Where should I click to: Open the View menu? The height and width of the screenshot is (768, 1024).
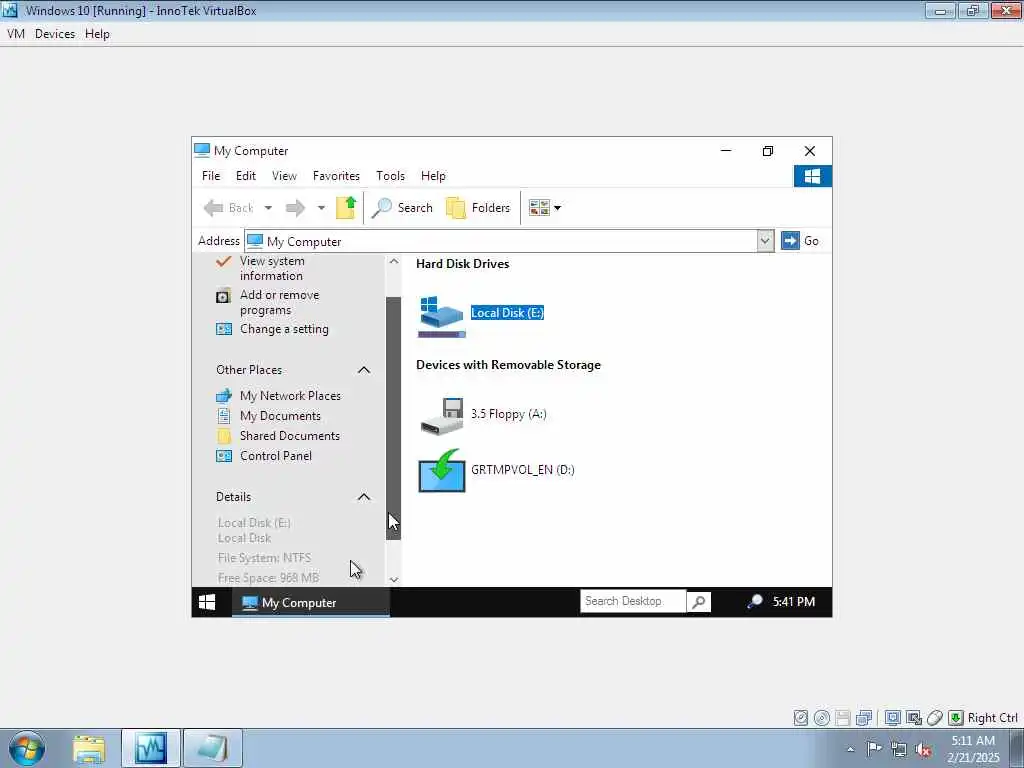point(284,176)
